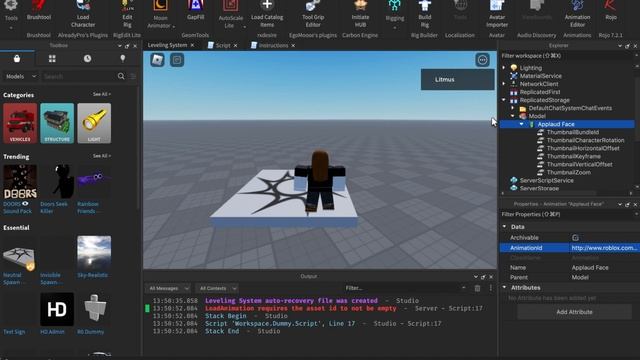Open the Light category
The width and height of the screenshot is (640, 360).
pos(94,123)
